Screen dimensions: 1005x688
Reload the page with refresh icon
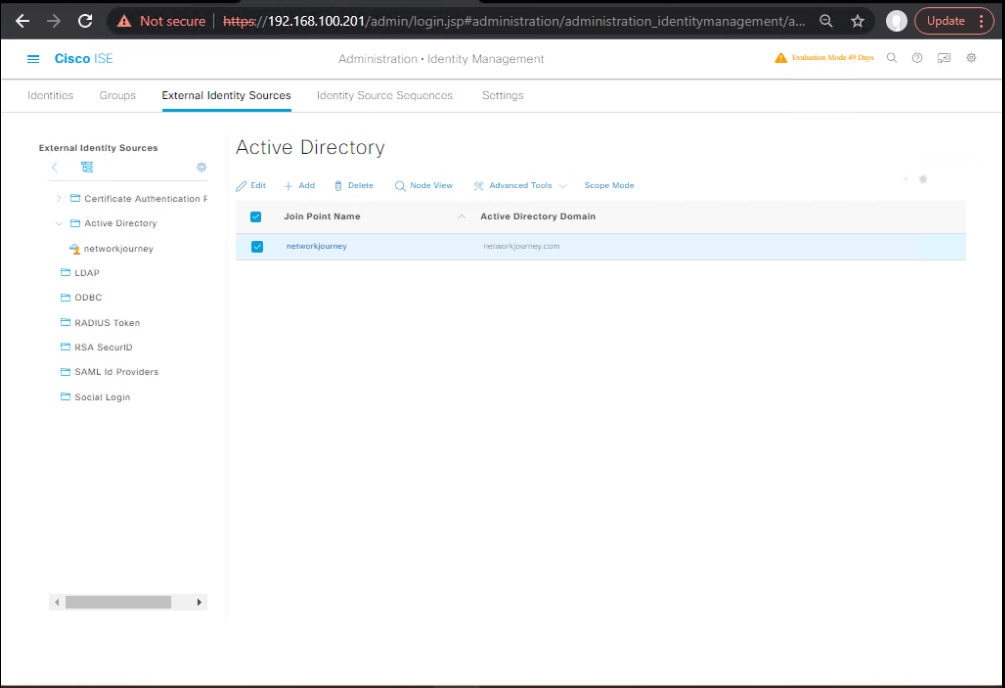click(85, 21)
